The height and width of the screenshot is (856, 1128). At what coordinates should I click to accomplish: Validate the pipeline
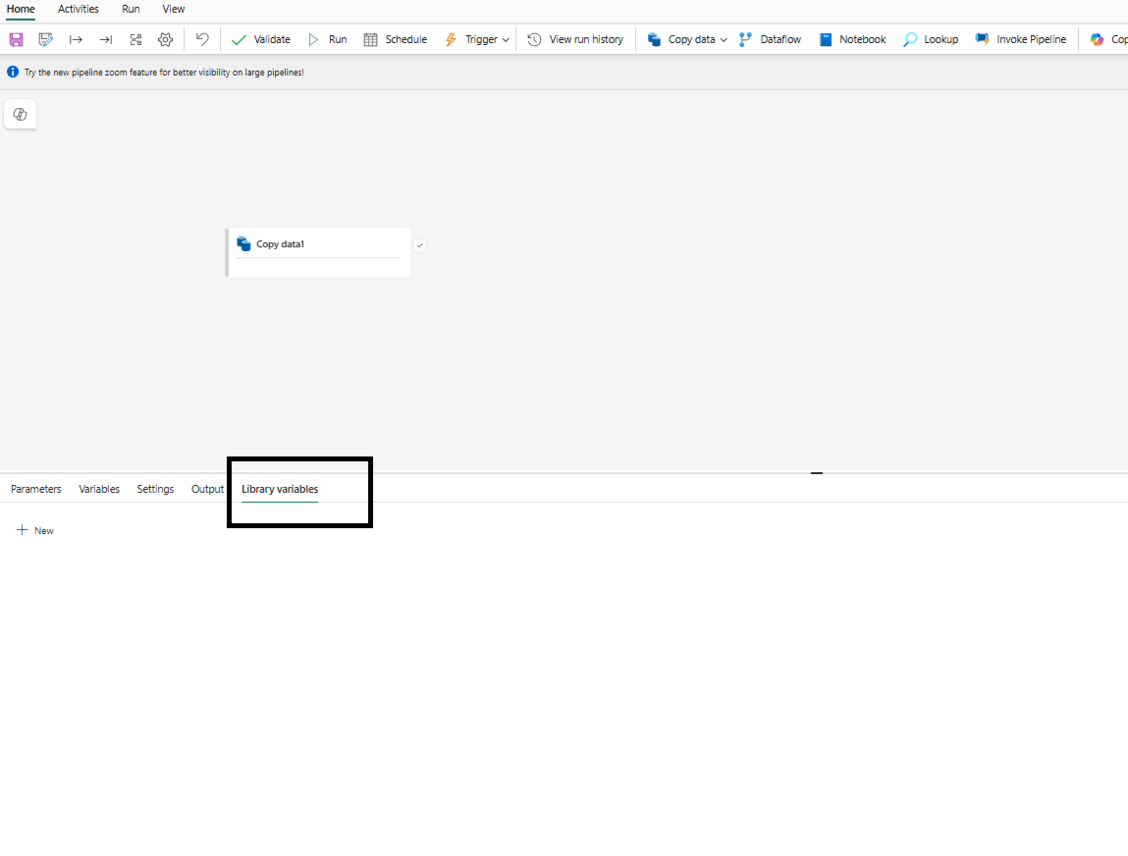[x=261, y=40]
